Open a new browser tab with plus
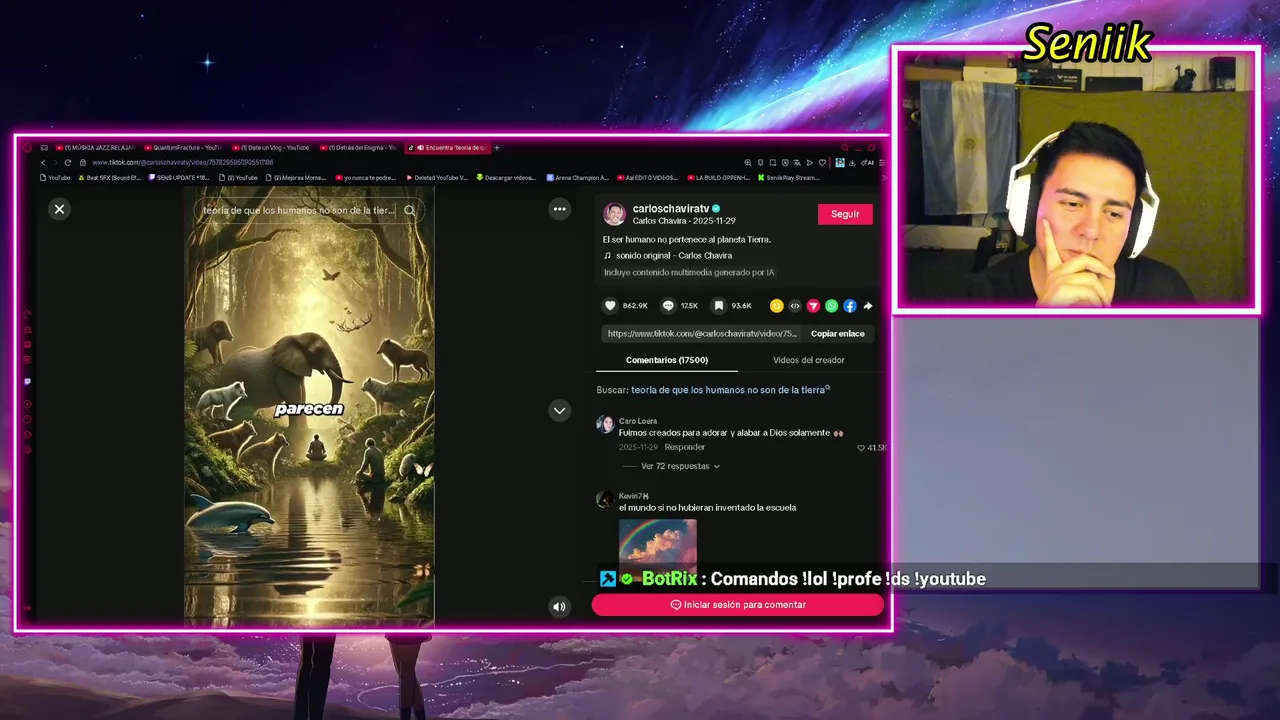Viewport: 1280px width, 720px height. (x=497, y=148)
